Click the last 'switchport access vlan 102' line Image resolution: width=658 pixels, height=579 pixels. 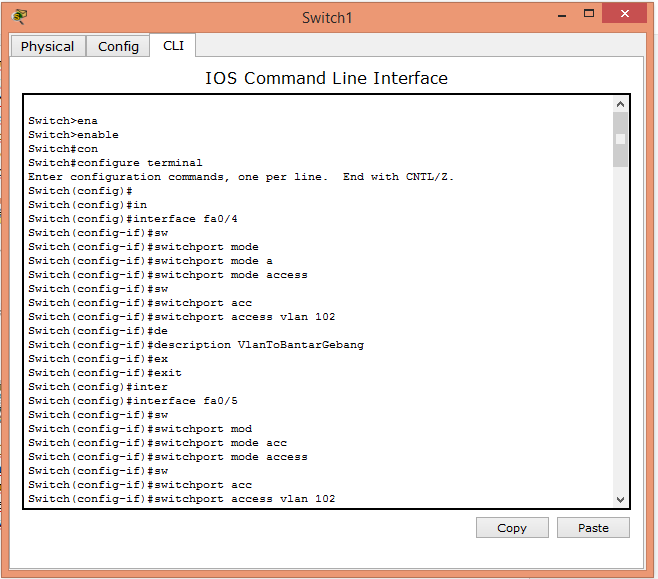(182, 499)
